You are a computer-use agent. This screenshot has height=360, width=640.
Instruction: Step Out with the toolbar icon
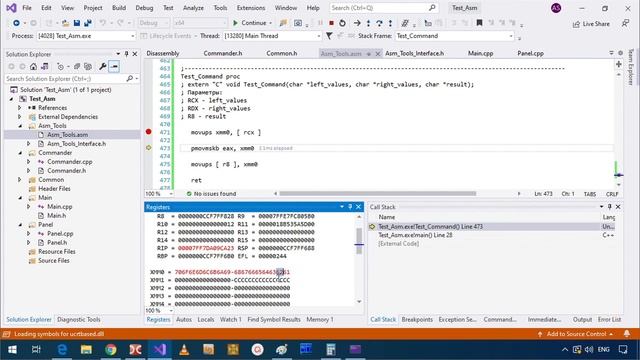(391, 23)
